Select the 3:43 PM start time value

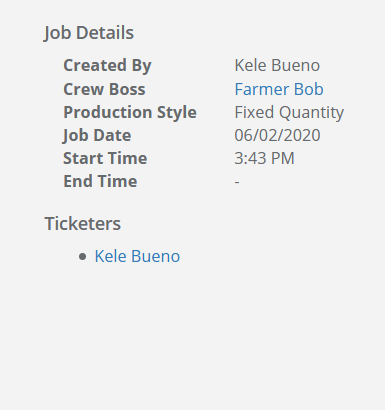(264, 158)
